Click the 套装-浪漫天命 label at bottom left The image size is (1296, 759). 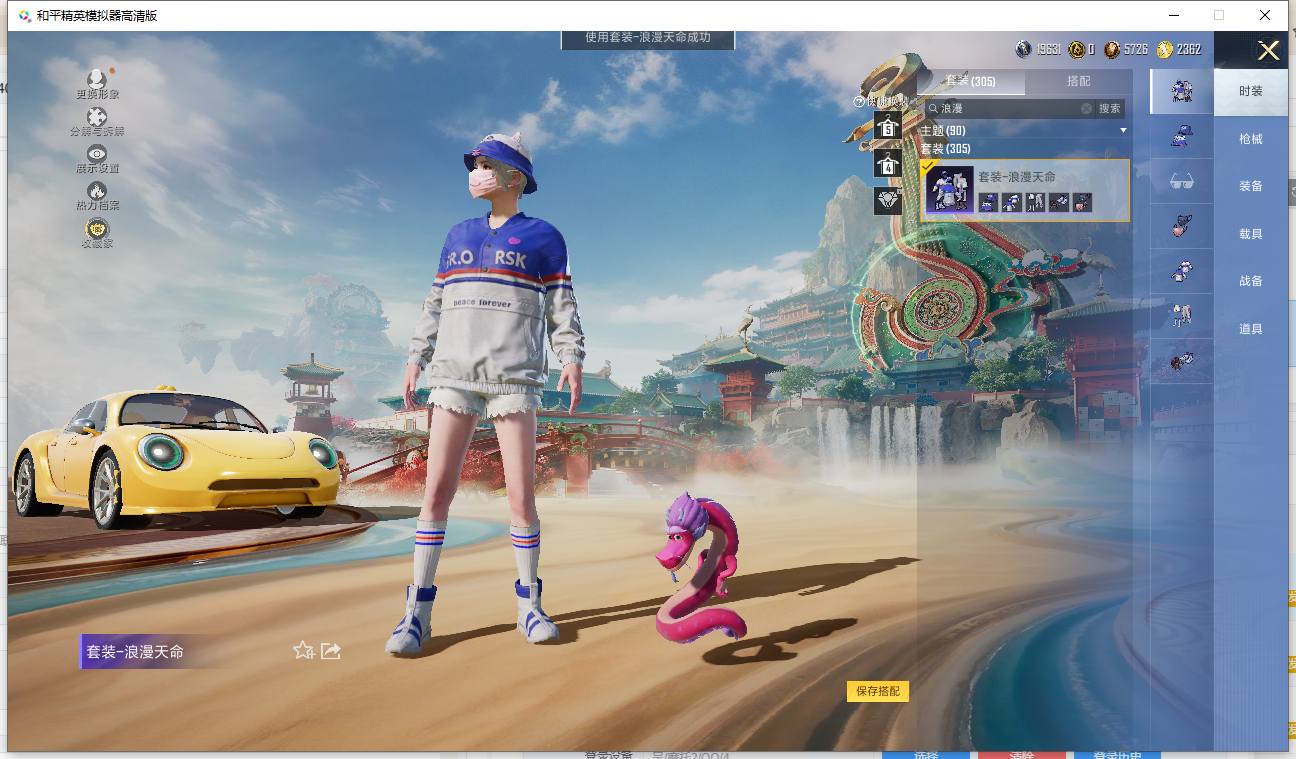(135, 652)
